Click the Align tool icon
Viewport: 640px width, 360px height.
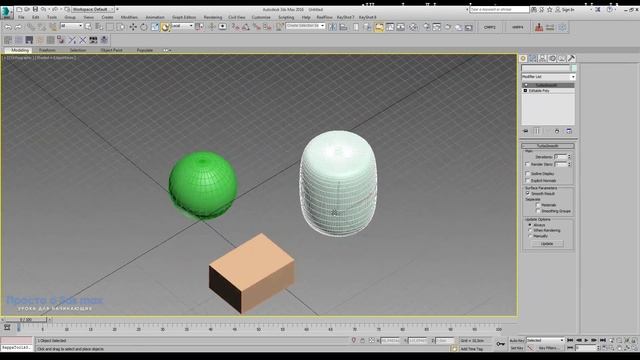pyautogui.click(x=343, y=27)
